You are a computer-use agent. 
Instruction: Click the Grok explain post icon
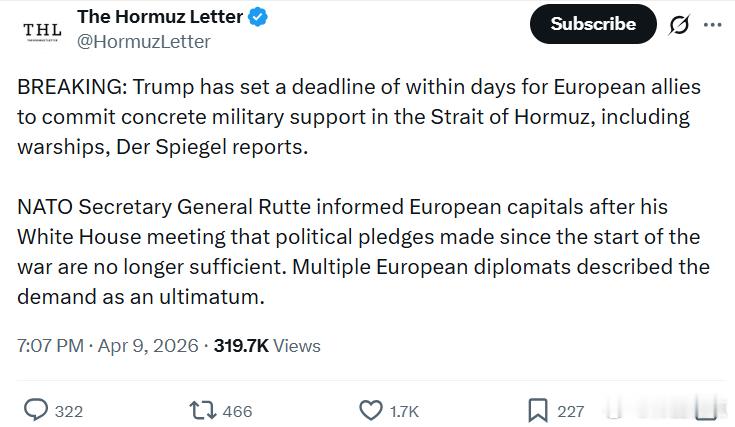click(679, 24)
